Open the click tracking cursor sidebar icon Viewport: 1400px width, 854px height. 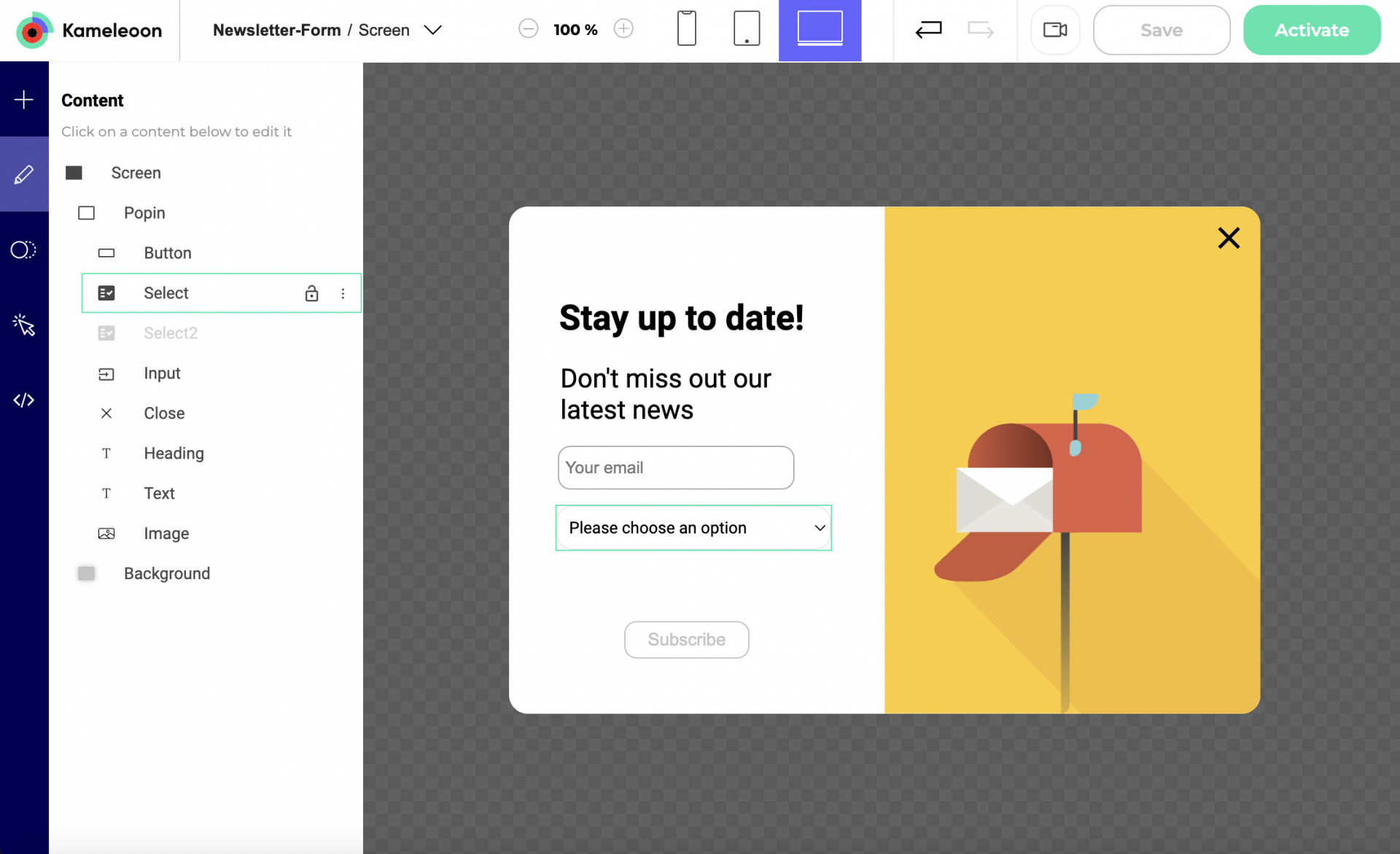[24, 325]
